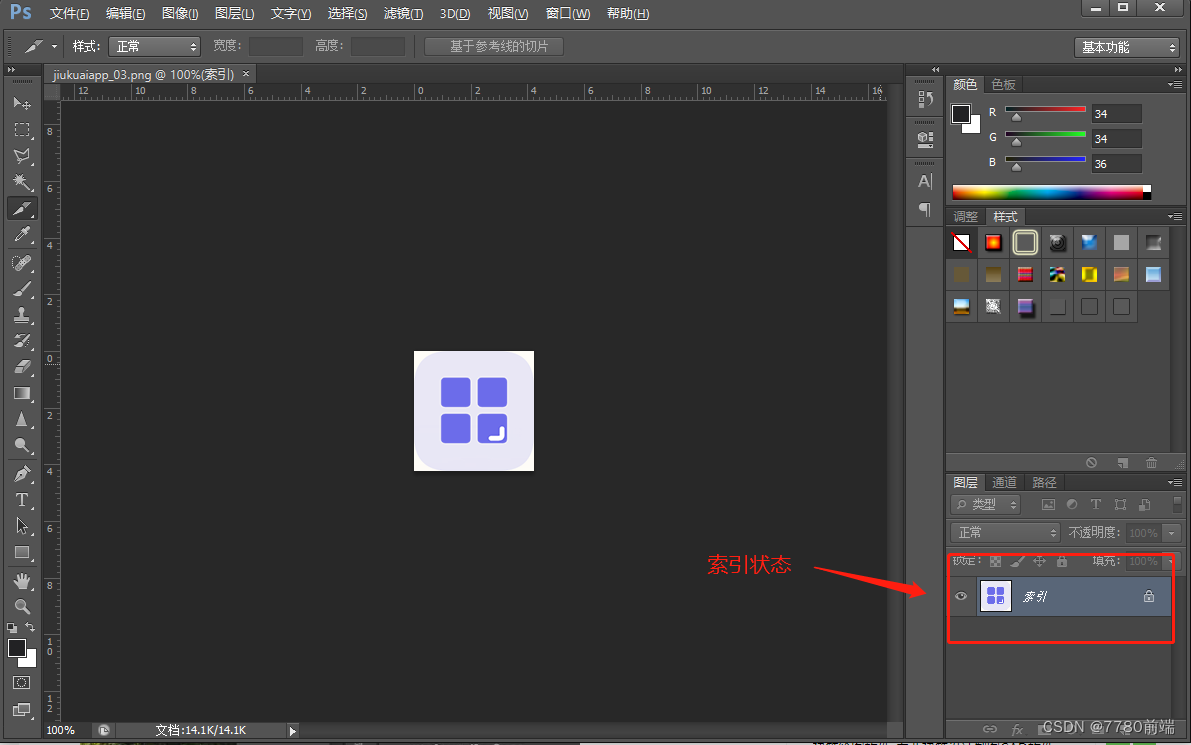This screenshot has height=745, width=1191.
Task: Open the 图像(I) menu
Action: (x=180, y=14)
